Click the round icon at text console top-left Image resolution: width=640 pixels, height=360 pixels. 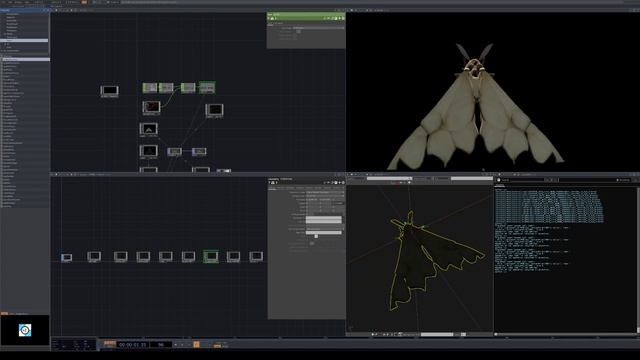[498, 180]
